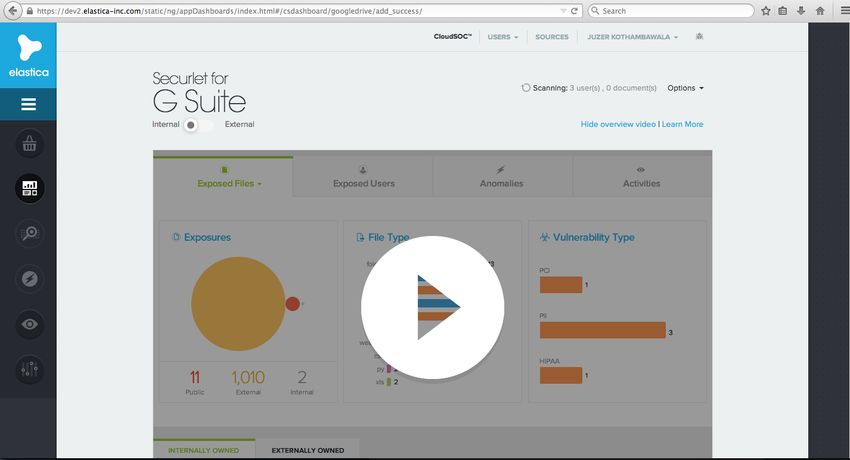850x460 pixels.
Task: Open the store basket icon in sidebar
Action: (x=29, y=144)
